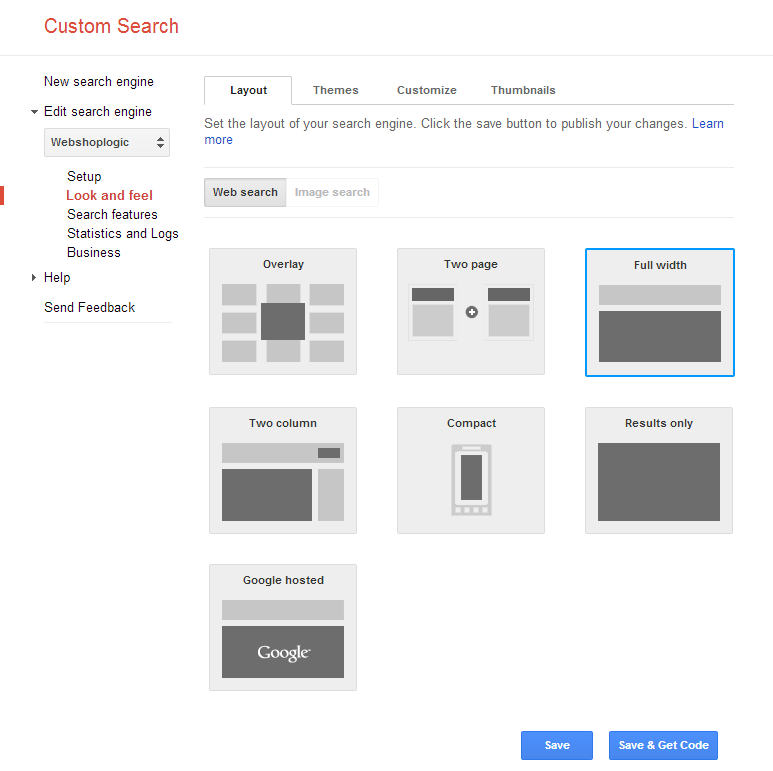This screenshot has height=771, width=773.
Task: Click the Help menu label
Action: [57, 278]
